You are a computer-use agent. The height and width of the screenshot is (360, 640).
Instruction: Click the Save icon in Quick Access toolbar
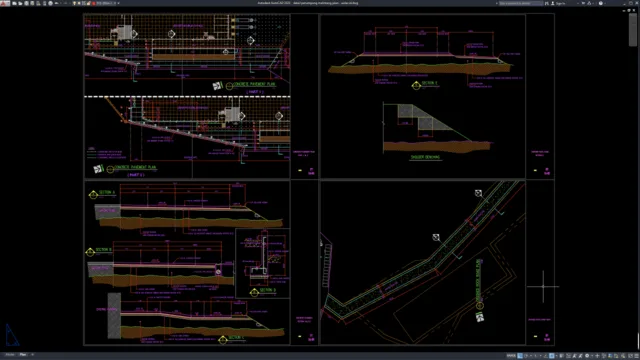pos(27,3)
